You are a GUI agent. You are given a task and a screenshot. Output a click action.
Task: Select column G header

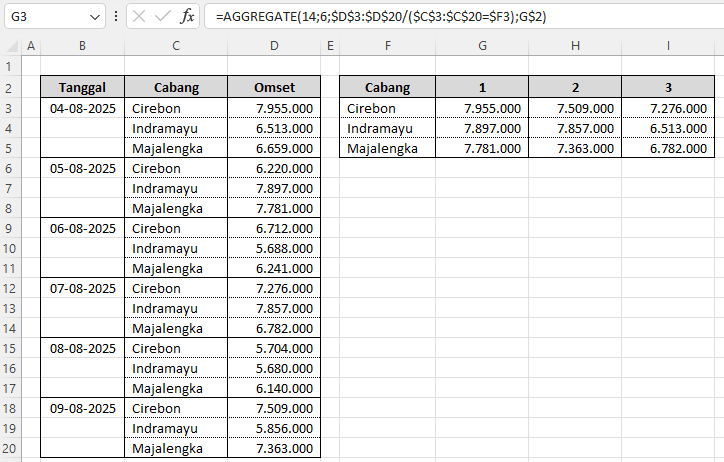pyautogui.click(x=482, y=46)
